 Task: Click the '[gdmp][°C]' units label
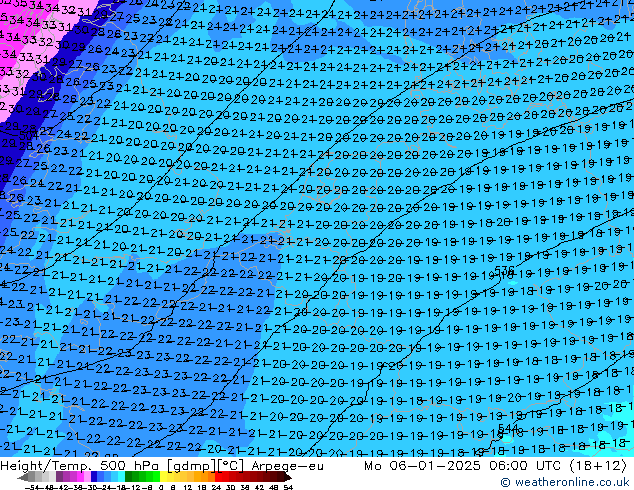pyautogui.click(x=206, y=466)
